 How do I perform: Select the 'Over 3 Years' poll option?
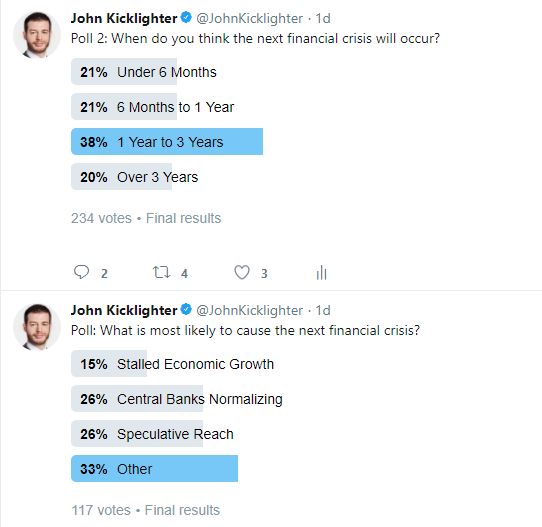pos(135,177)
